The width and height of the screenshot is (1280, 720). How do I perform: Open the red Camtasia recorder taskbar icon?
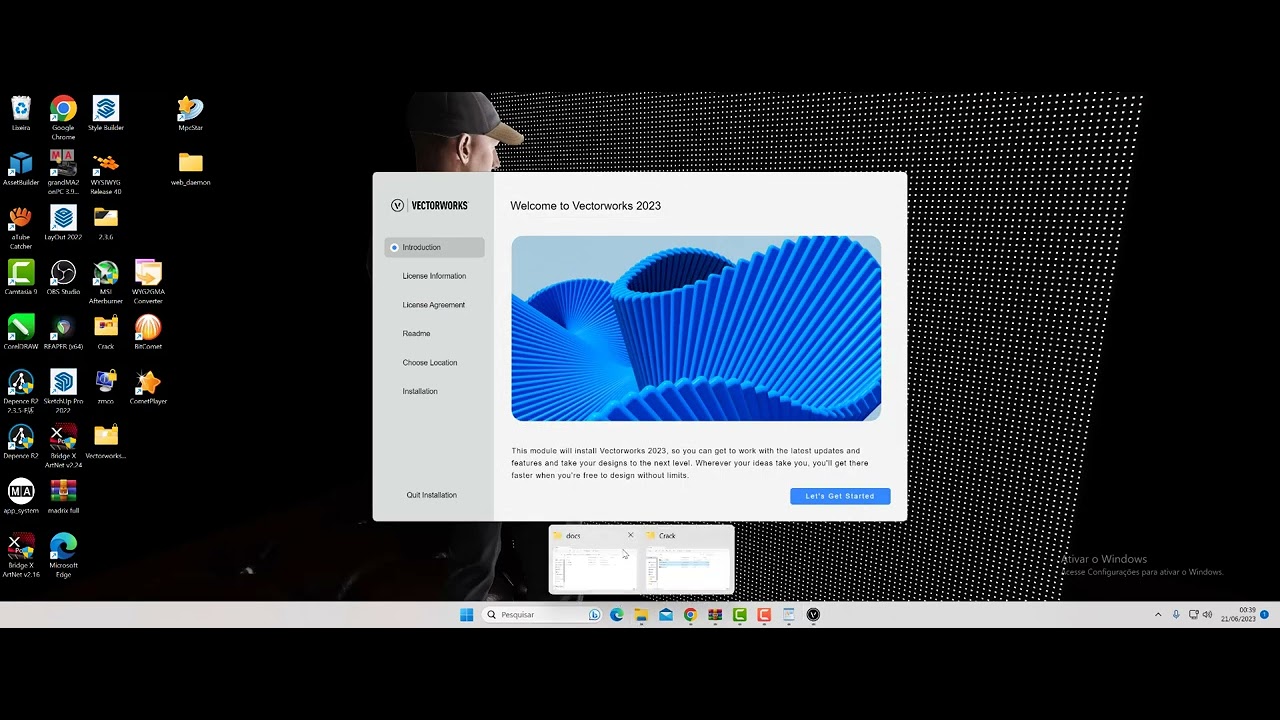(x=764, y=615)
